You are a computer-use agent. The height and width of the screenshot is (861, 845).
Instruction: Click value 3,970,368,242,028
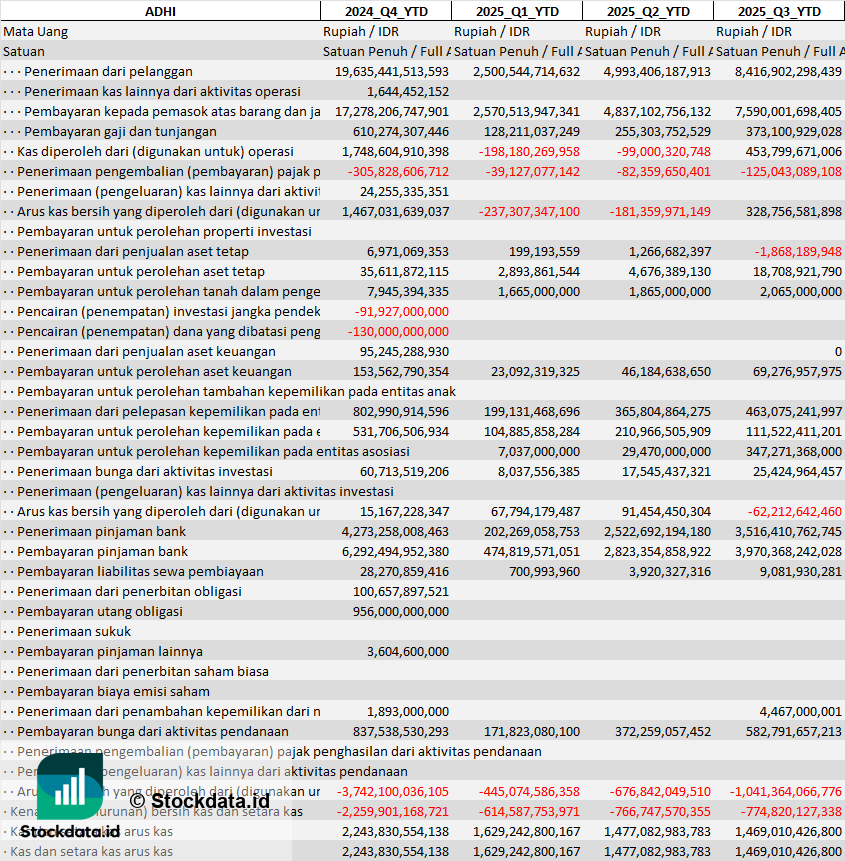[x=788, y=551]
